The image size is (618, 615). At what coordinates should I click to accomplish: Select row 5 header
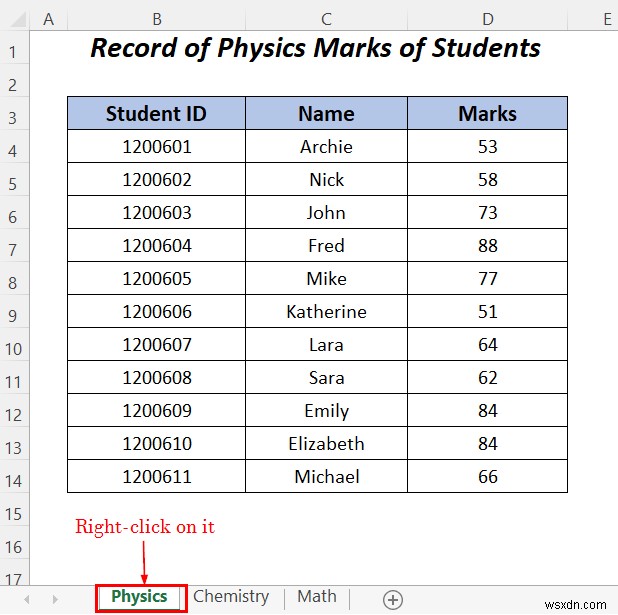(14, 179)
